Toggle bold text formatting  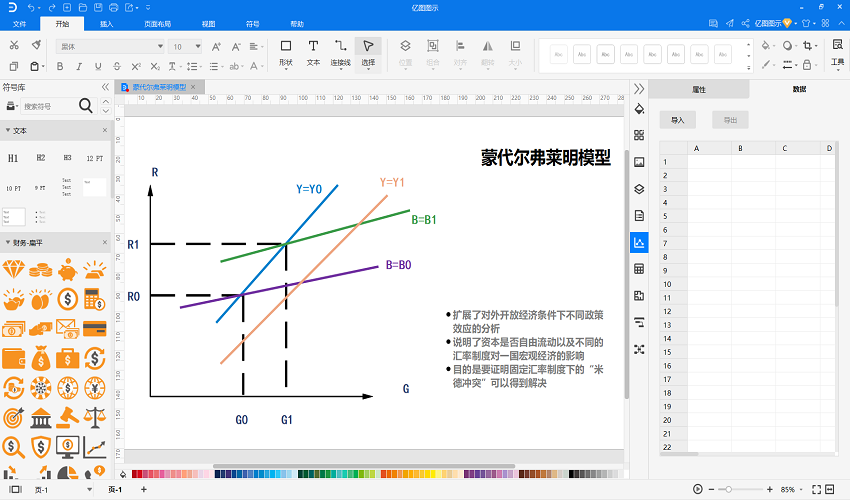pyautogui.click(x=59, y=66)
